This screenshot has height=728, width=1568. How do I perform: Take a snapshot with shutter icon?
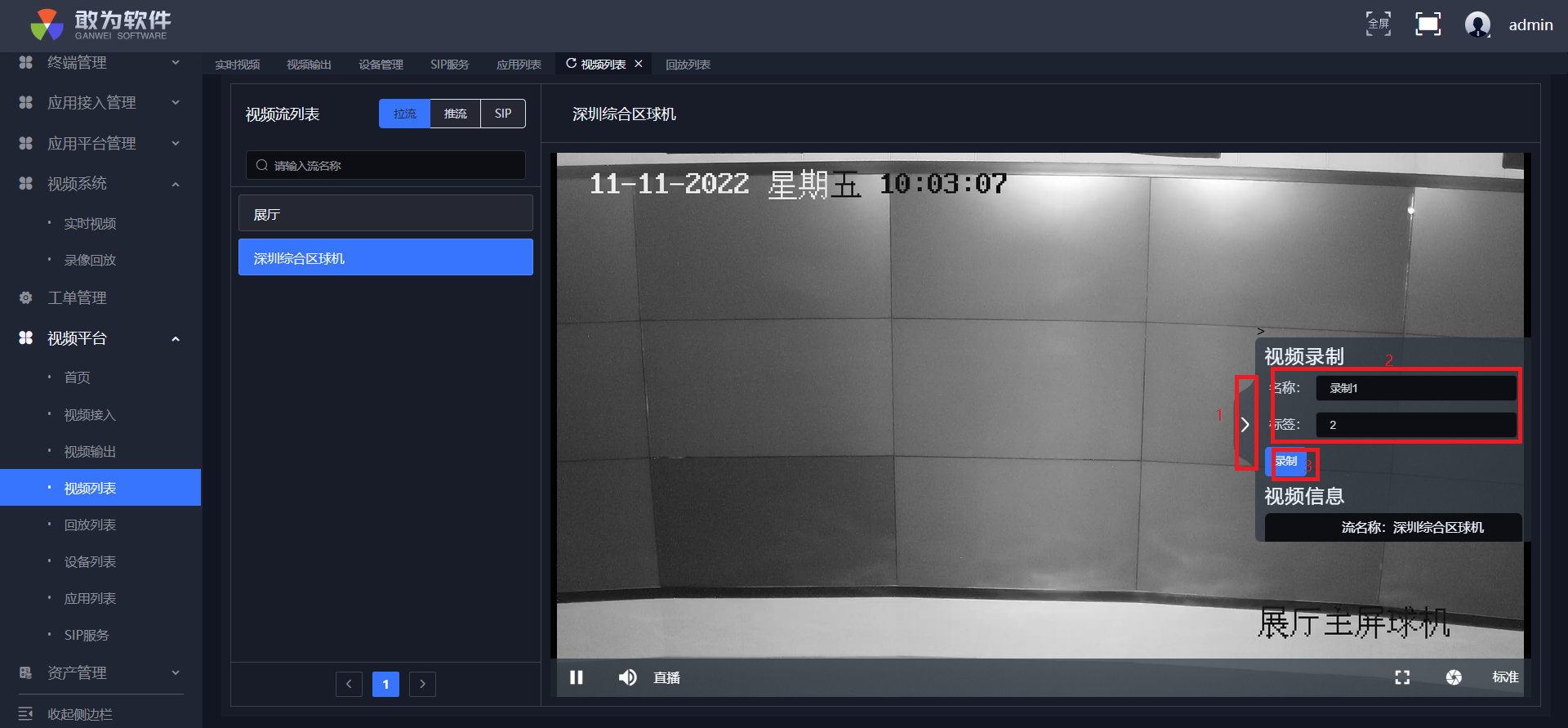tap(1454, 677)
